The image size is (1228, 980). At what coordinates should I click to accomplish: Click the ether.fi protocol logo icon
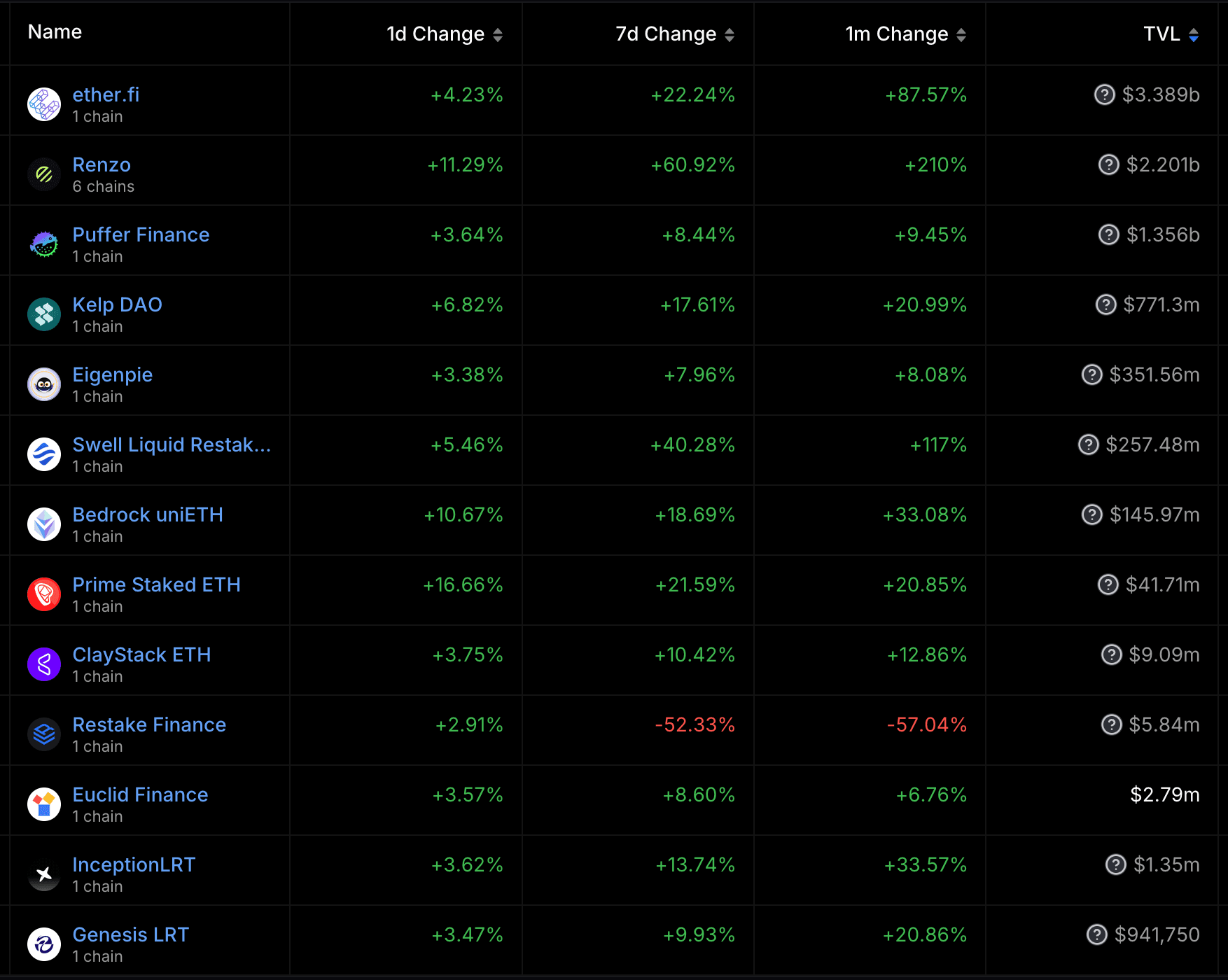[x=44, y=104]
